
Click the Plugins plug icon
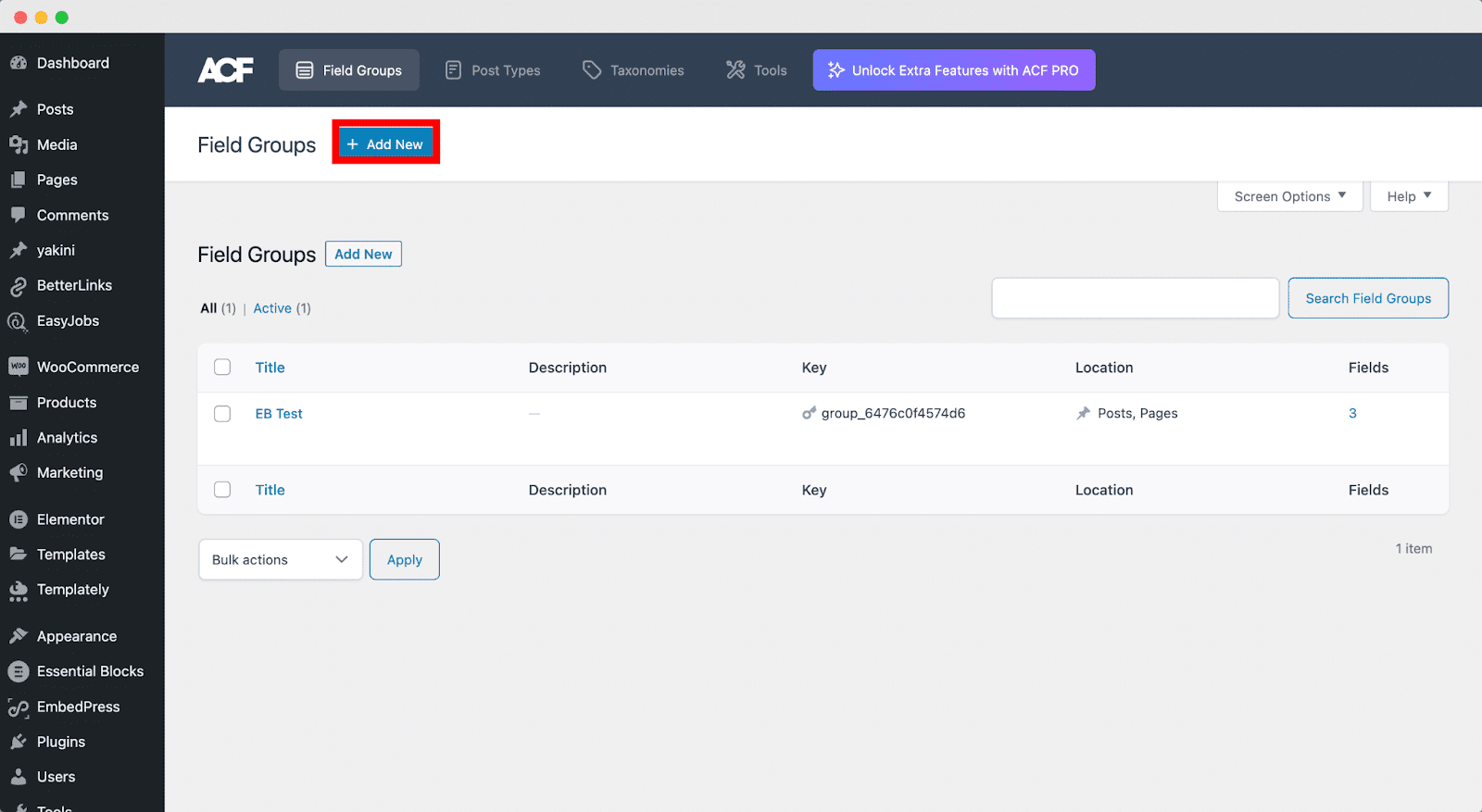tap(19, 742)
